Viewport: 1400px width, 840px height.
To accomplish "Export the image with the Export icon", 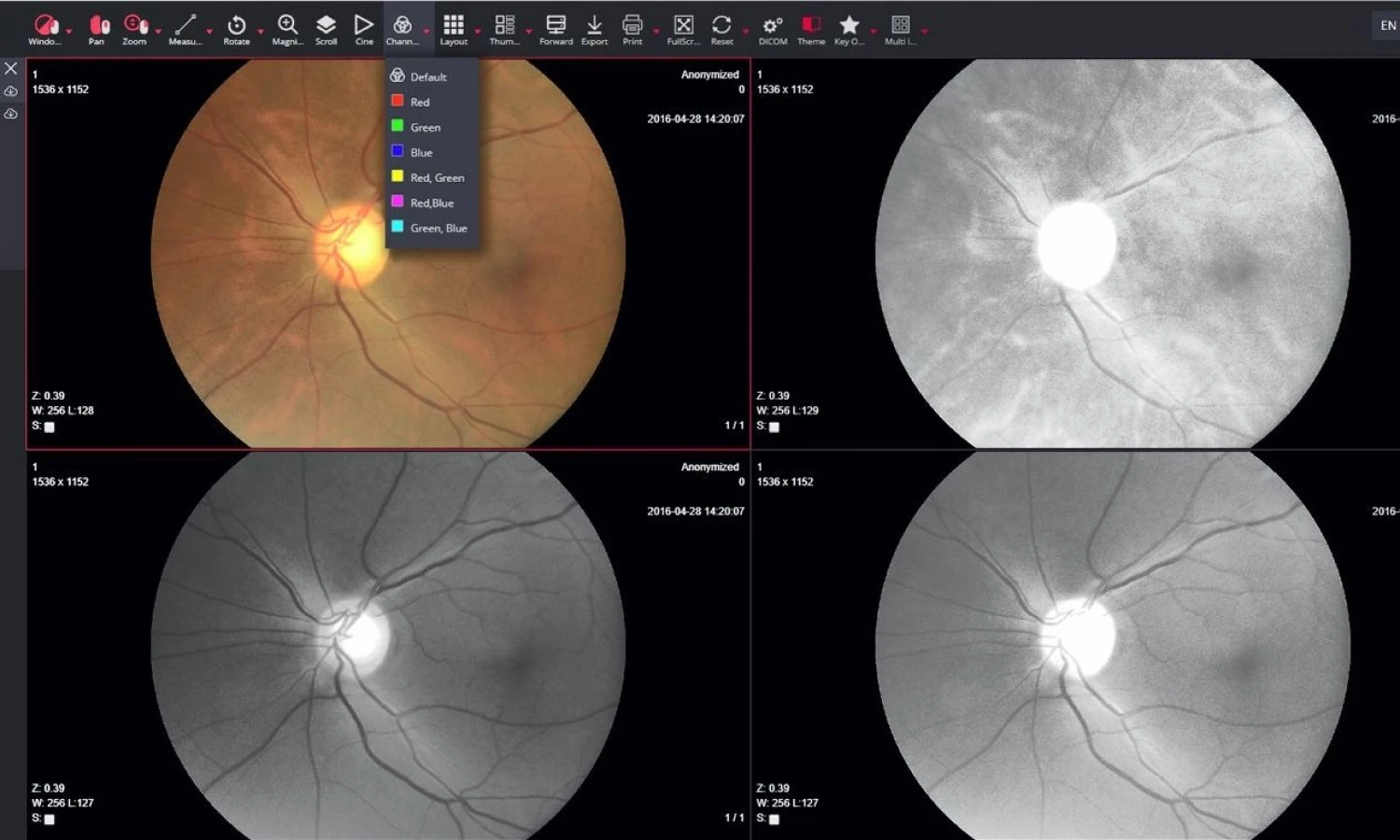I will pos(595,25).
